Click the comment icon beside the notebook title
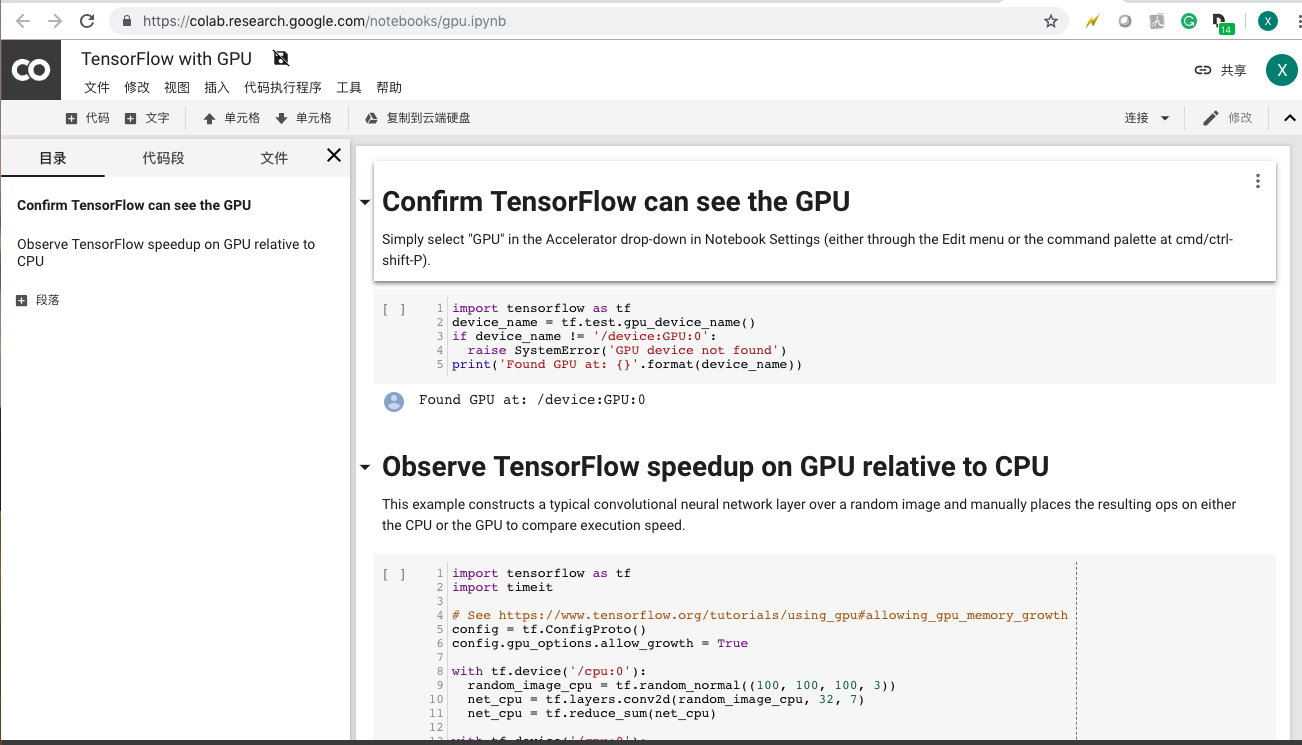Screen dimensions: 1302x745 click(x=280, y=58)
